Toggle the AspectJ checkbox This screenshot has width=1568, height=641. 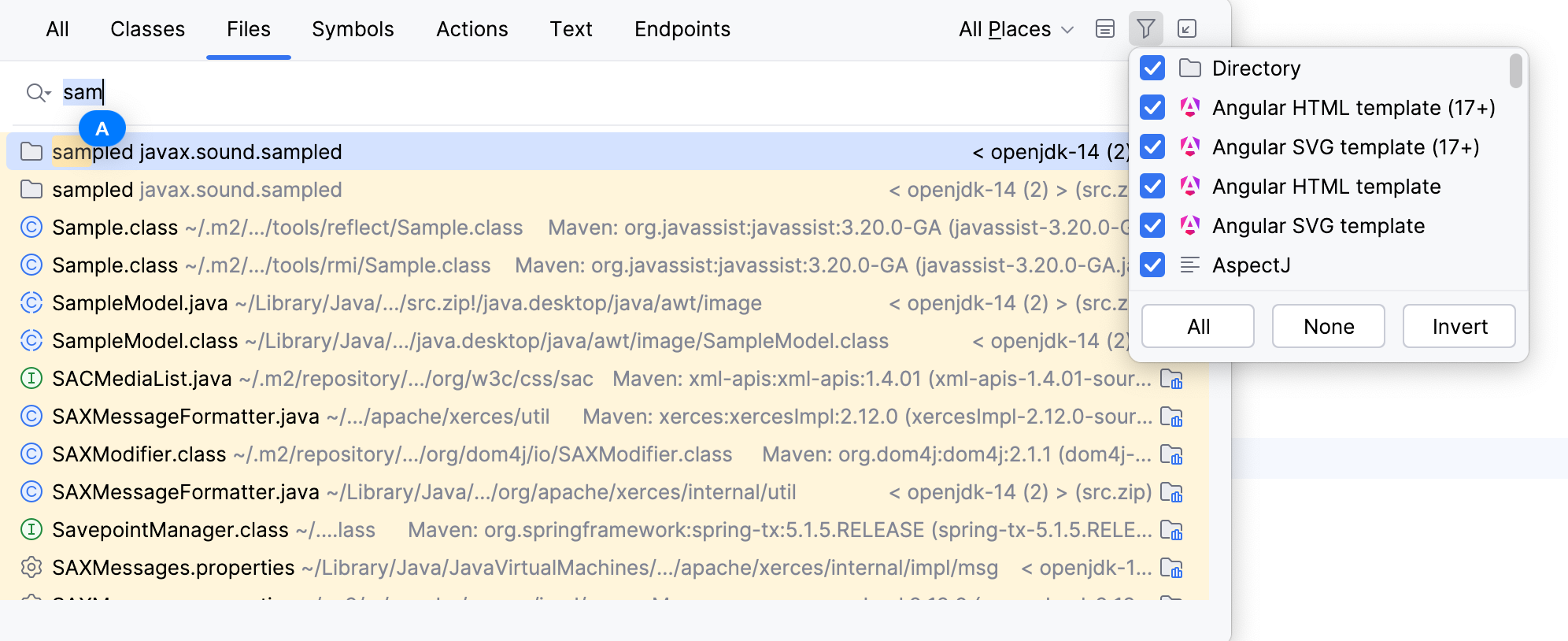pos(1152,265)
